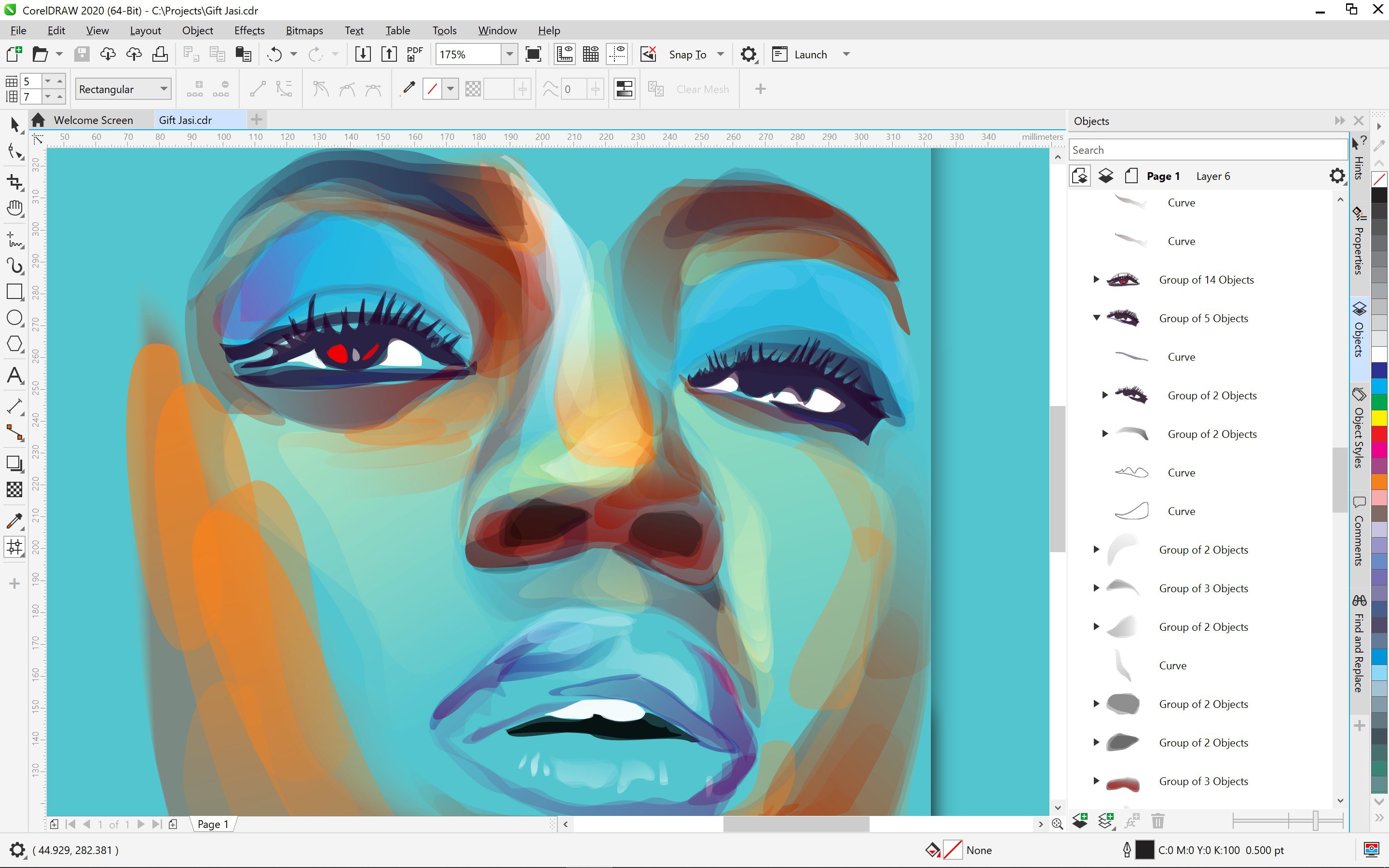The height and width of the screenshot is (868, 1389).
Task: Pick the orange palette swatch
Action: [1379, 481]
